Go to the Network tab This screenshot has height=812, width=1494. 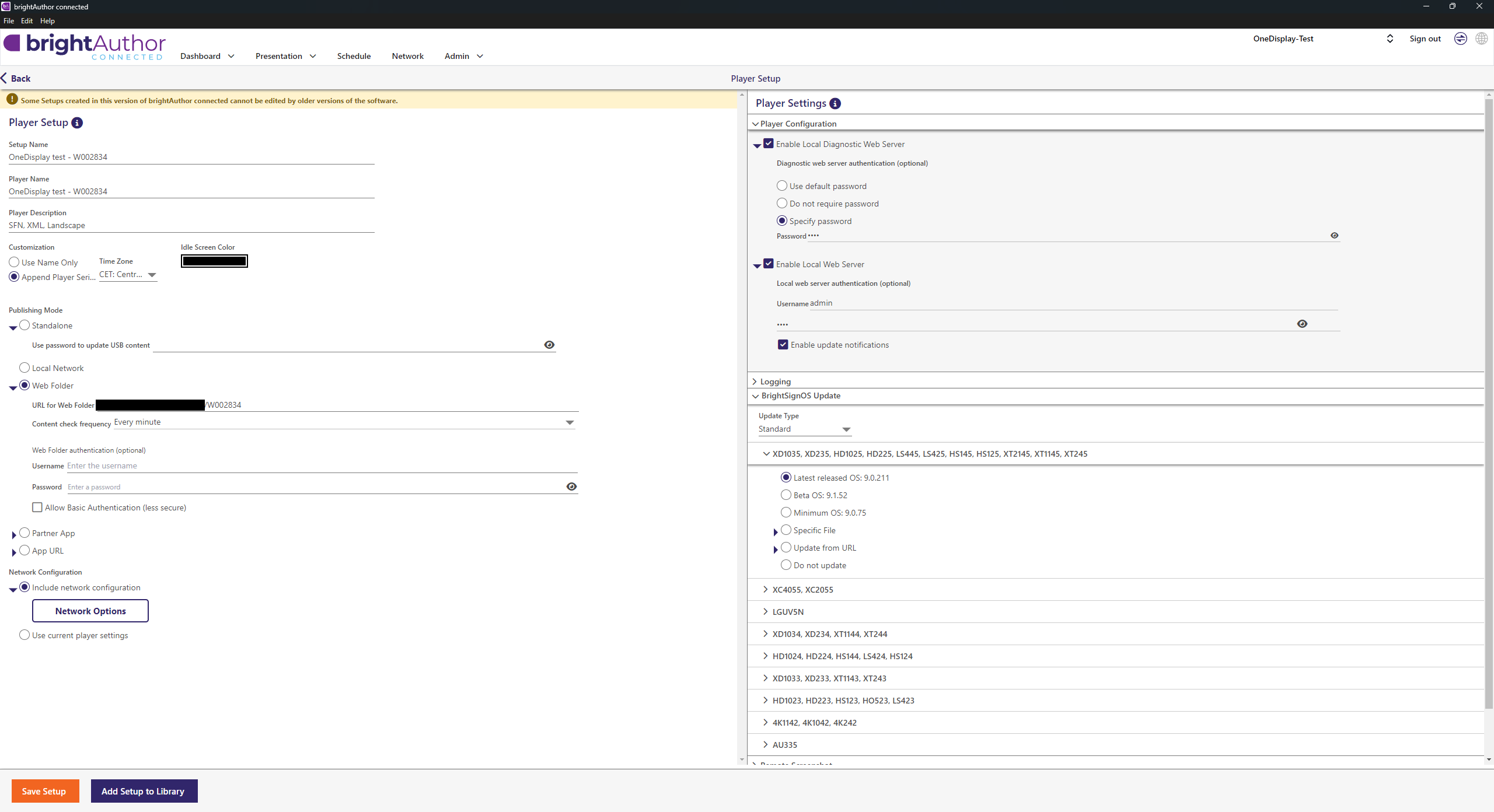[407, 56]
